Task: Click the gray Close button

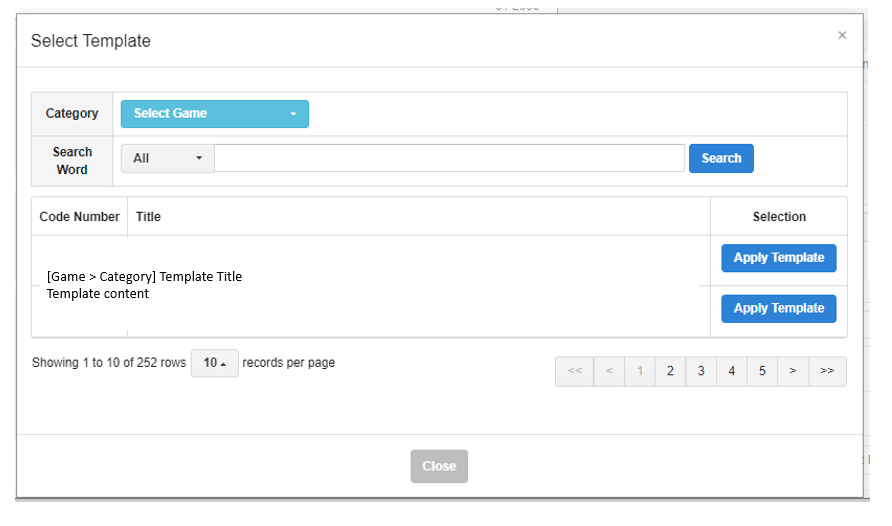Action: (439, 466)
